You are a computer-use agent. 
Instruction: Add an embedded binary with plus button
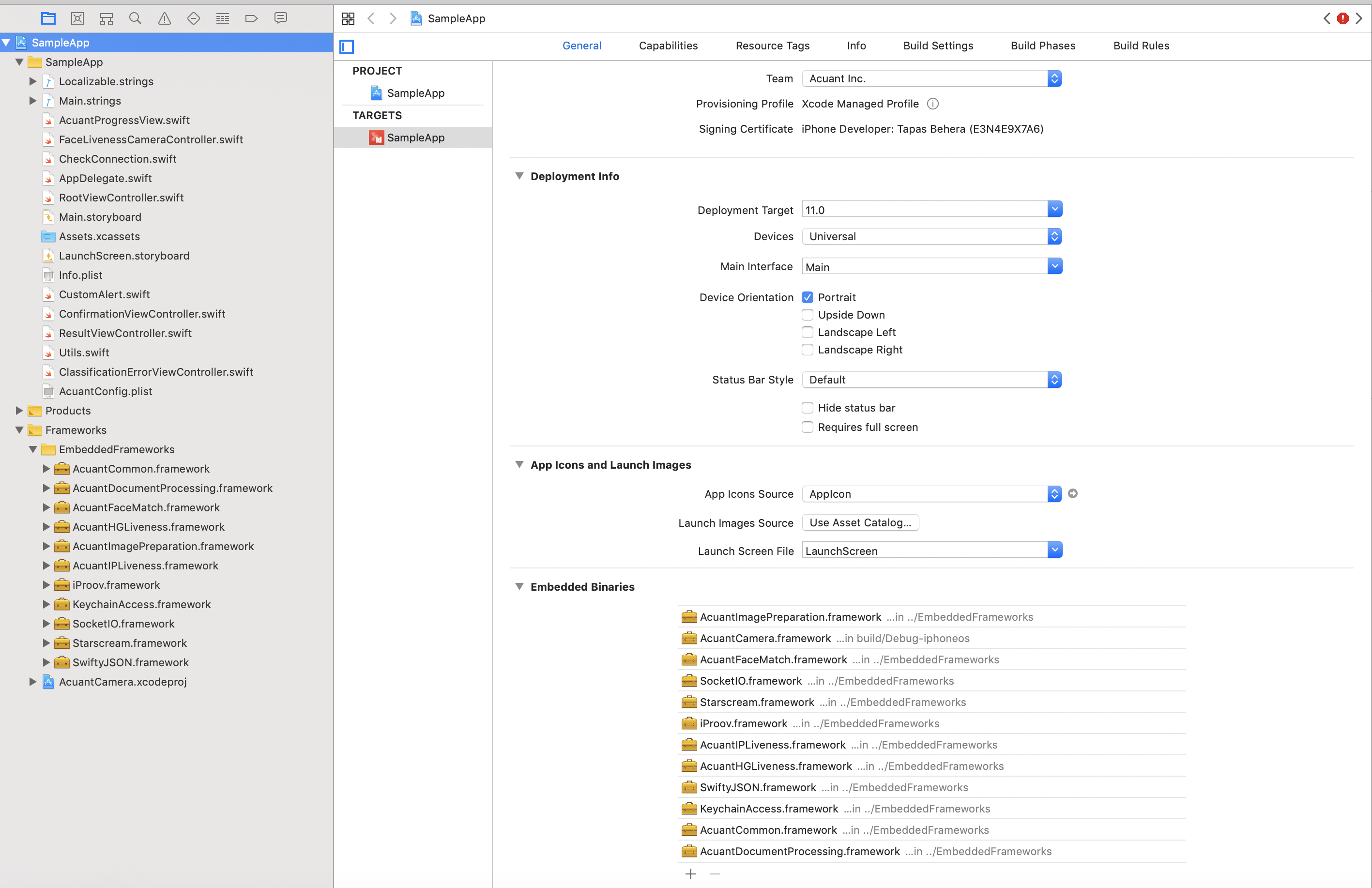click(691, 874)
